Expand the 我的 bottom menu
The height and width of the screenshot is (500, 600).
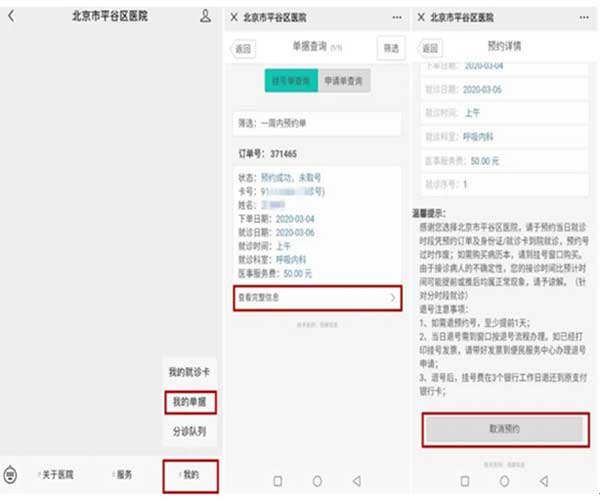pyautogui.click(x=189, y=473)
